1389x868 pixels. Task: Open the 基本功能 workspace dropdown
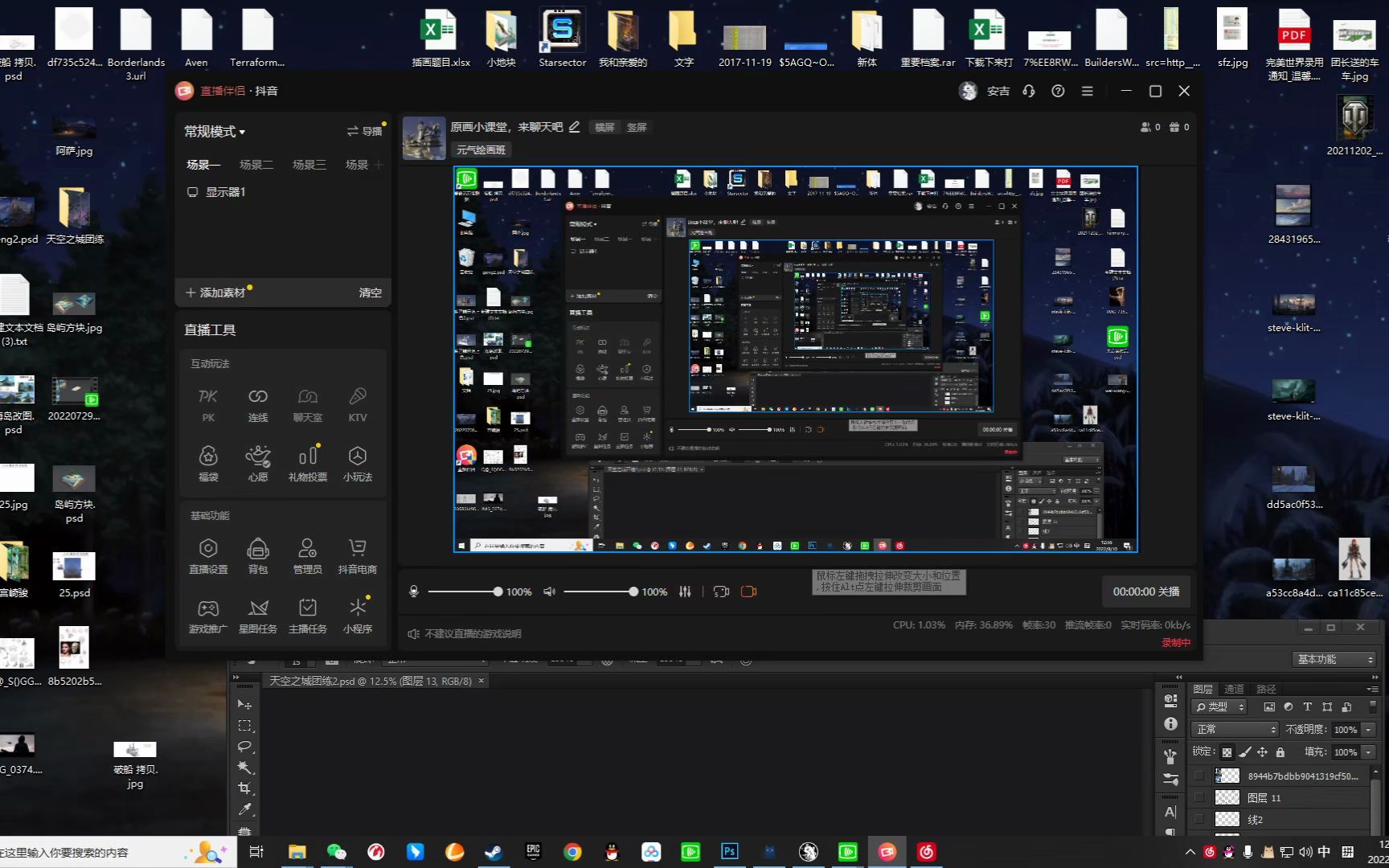1334,659
